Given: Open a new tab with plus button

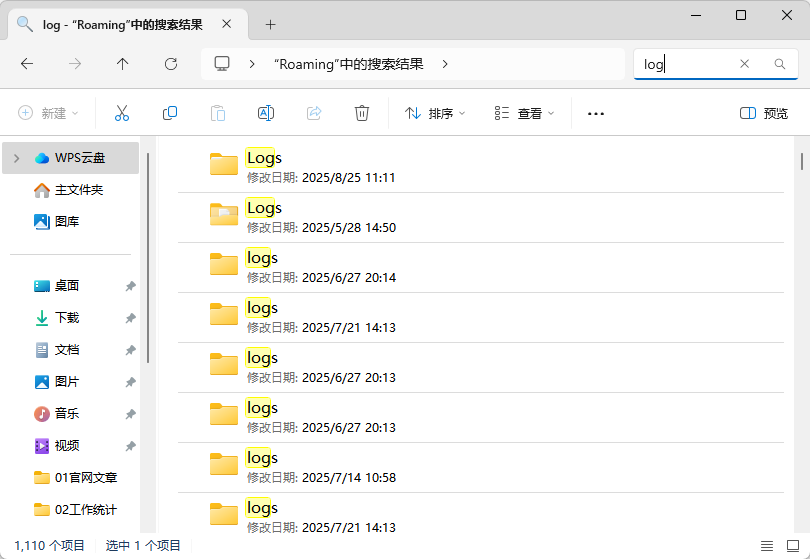Looking at the screenshot, I should tap(271, 25).
